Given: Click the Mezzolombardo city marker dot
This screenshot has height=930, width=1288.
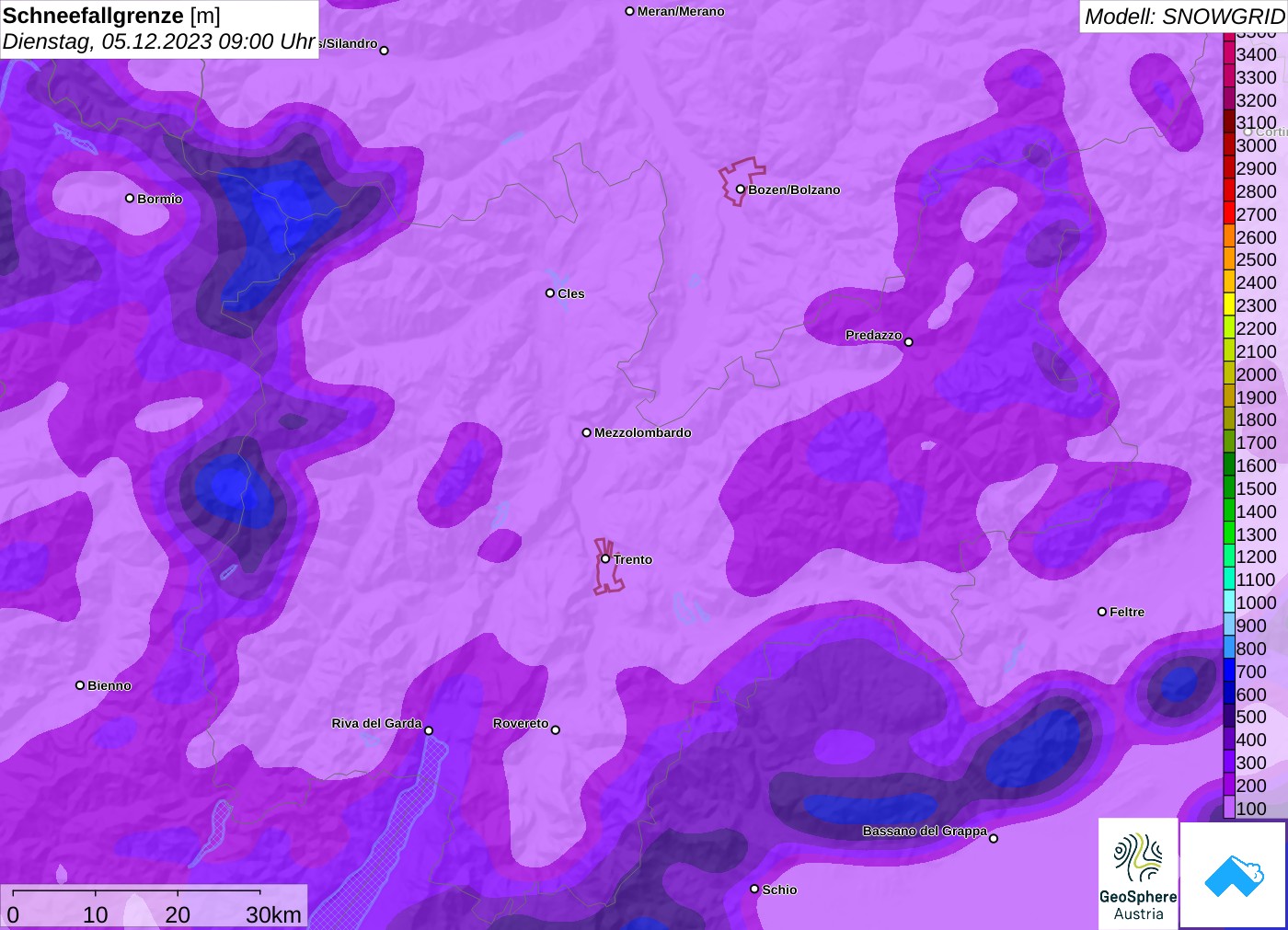Looking at the screenshot, I should click(587, 432).
